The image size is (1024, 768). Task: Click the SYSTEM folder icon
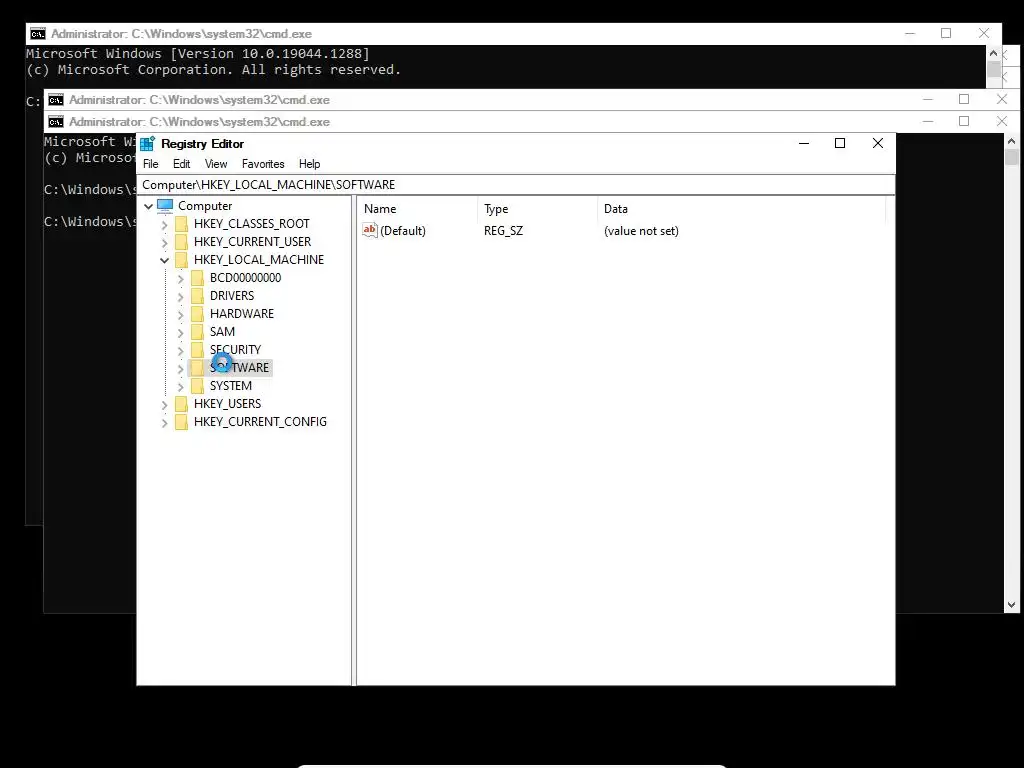(197, 386)
